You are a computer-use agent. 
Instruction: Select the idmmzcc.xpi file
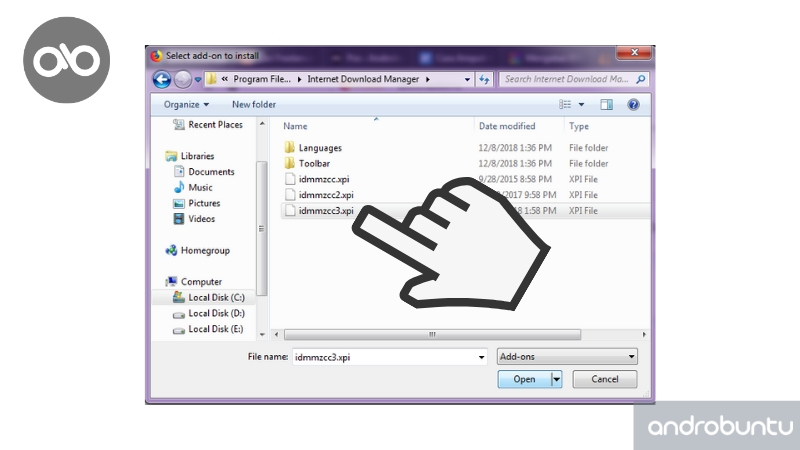click(x=324, y=179)
